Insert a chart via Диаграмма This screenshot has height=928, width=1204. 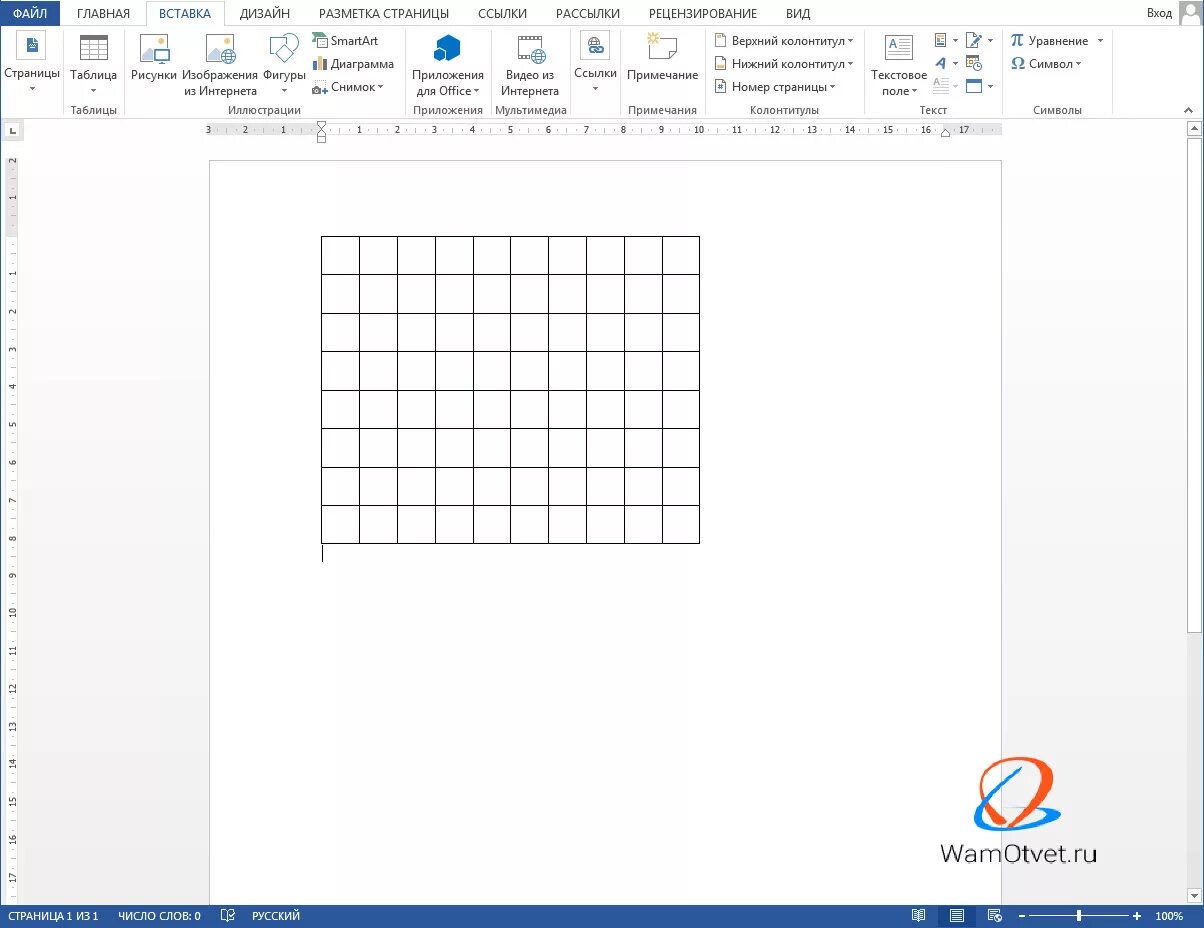pos(353,64)
